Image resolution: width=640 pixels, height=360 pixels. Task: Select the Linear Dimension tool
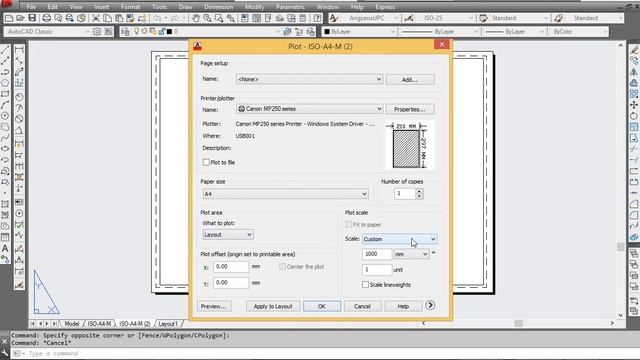[x=19, y=50]
